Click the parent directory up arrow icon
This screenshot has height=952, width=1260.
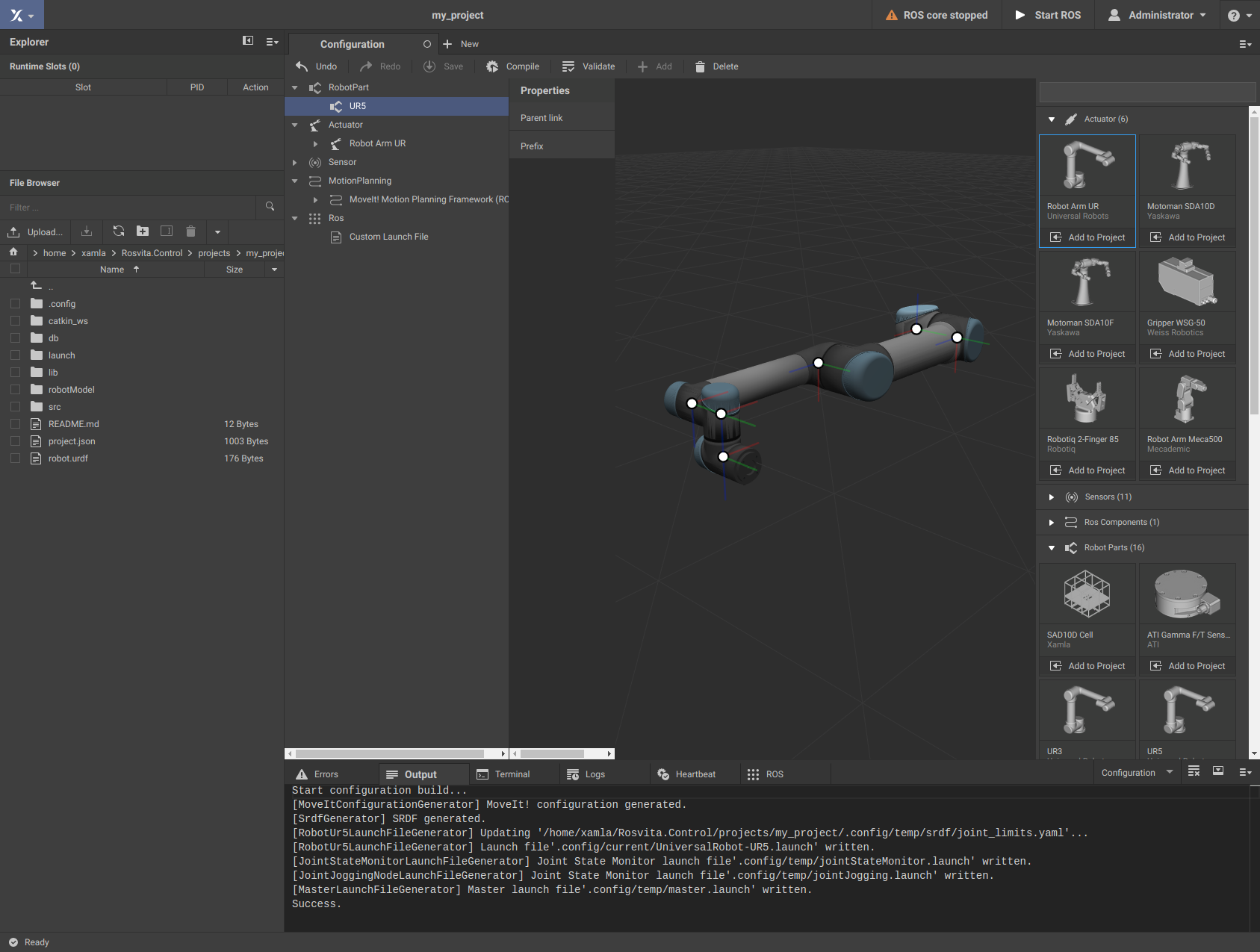click(x=36, y=285)
